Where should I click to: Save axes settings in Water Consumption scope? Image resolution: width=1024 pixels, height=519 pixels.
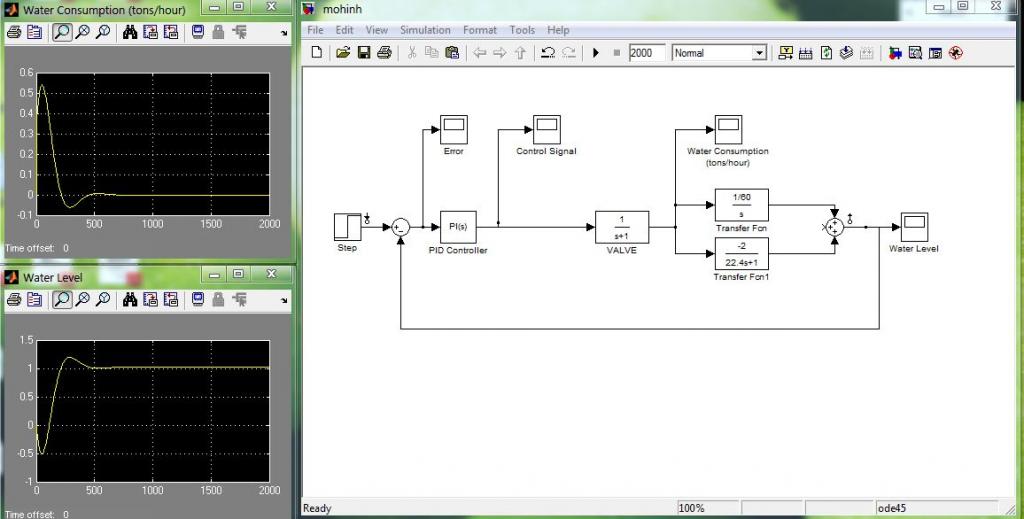150,32
